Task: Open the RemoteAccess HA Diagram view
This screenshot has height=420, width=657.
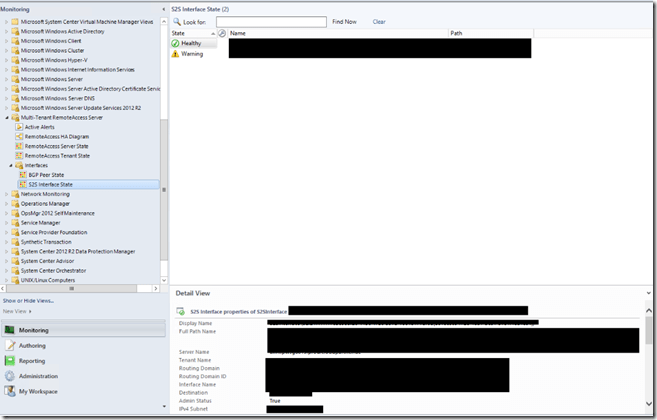Action: 56,136
